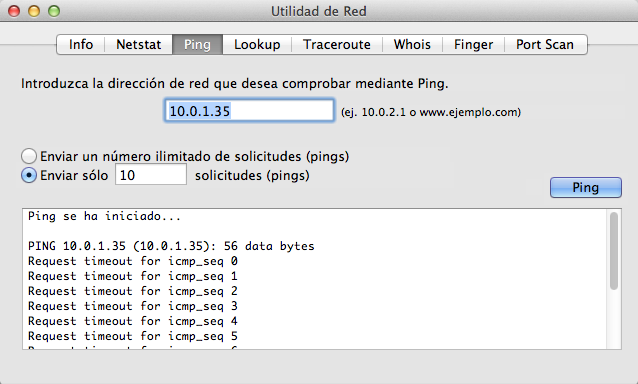Screen dimensions: 638x384
Task: Click the ping output text area
Action: click(x=314, y=279)
